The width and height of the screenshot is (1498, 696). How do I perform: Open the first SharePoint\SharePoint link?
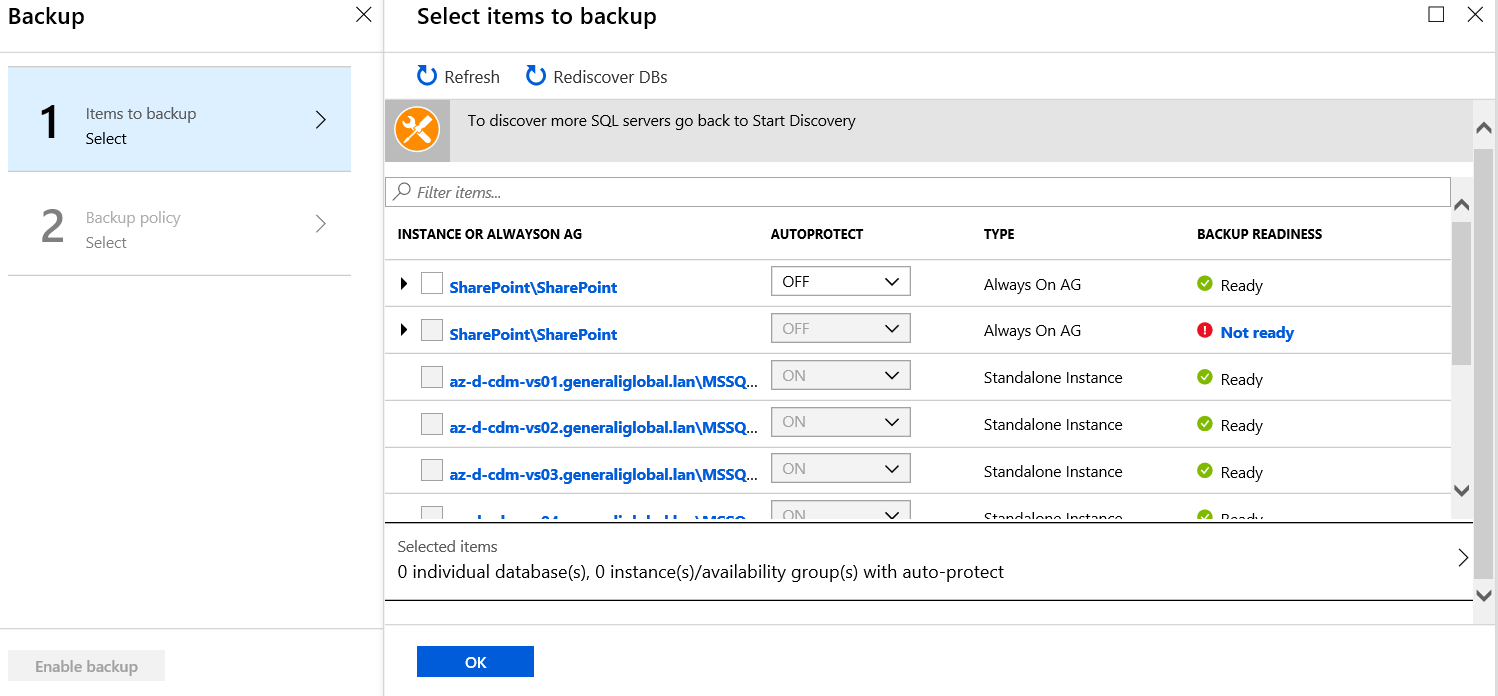click(x=533, y=287)
